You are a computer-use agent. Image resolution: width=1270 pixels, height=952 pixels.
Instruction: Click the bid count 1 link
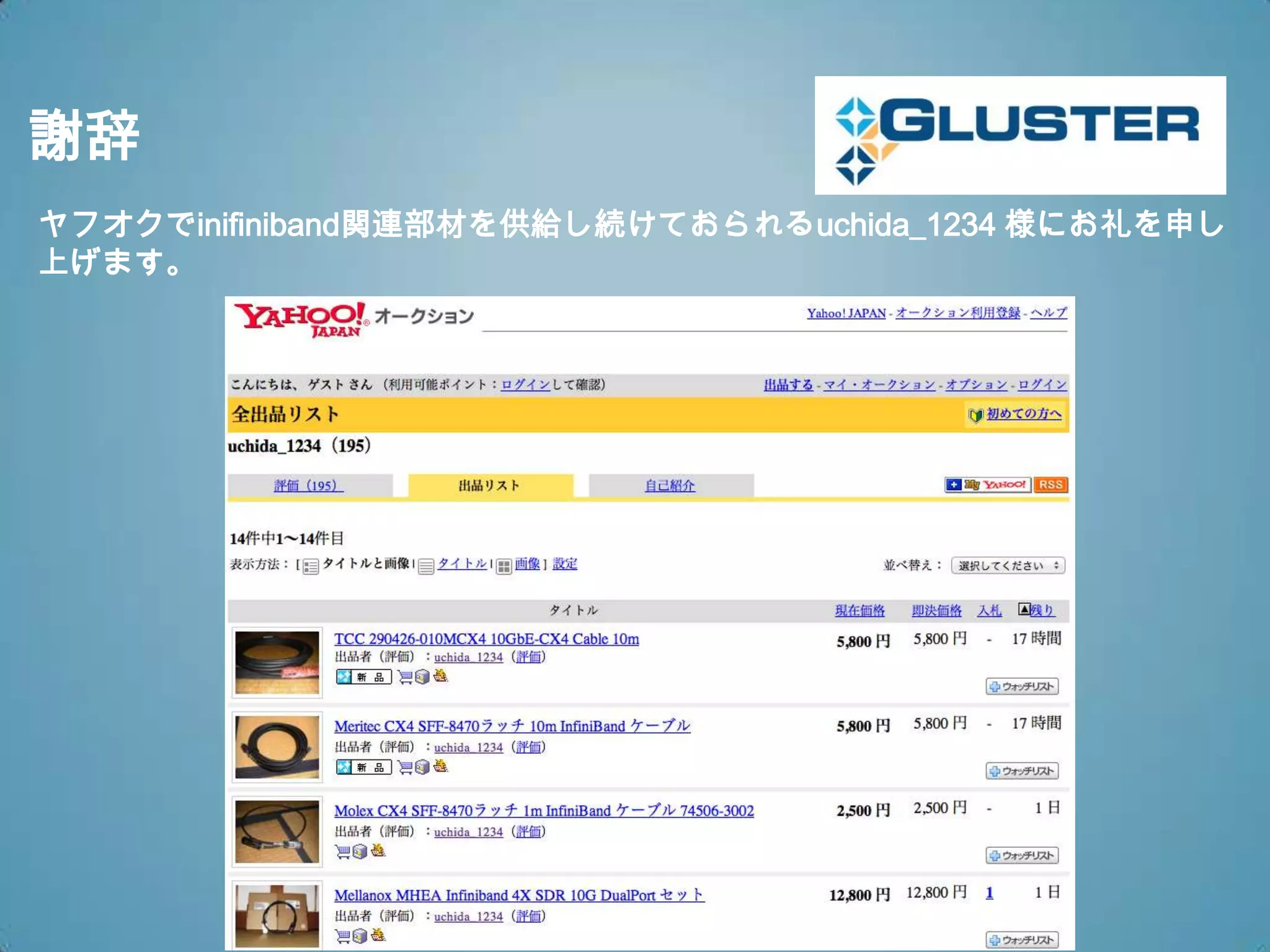pyautogui.click(x=989, y=892)
